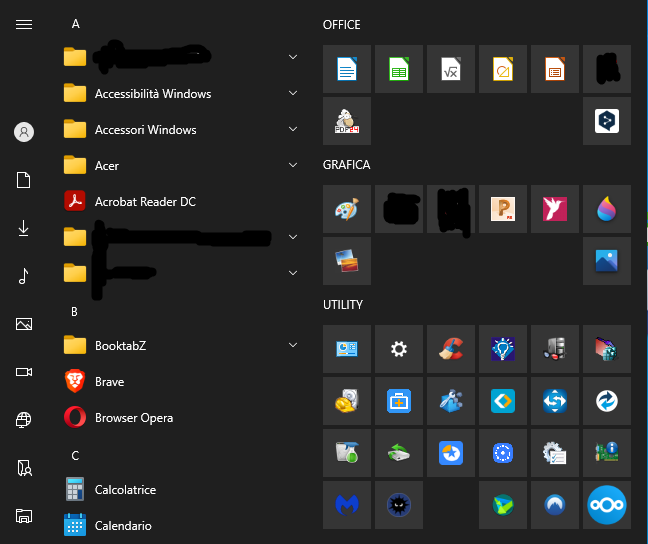Image resolution: width=648 pixels, height=544 pixels.
Task: Launch the blue tile with white star
Action: [x=451, y=453]
